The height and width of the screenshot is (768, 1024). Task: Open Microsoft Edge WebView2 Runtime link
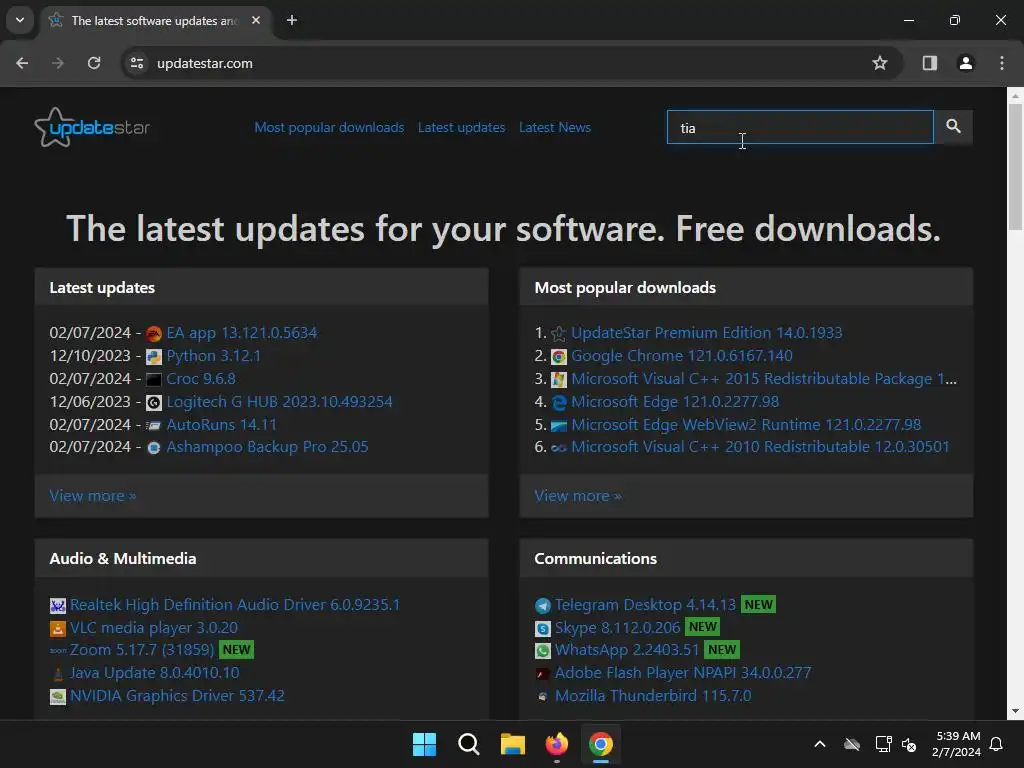click(x=746, y=424)
